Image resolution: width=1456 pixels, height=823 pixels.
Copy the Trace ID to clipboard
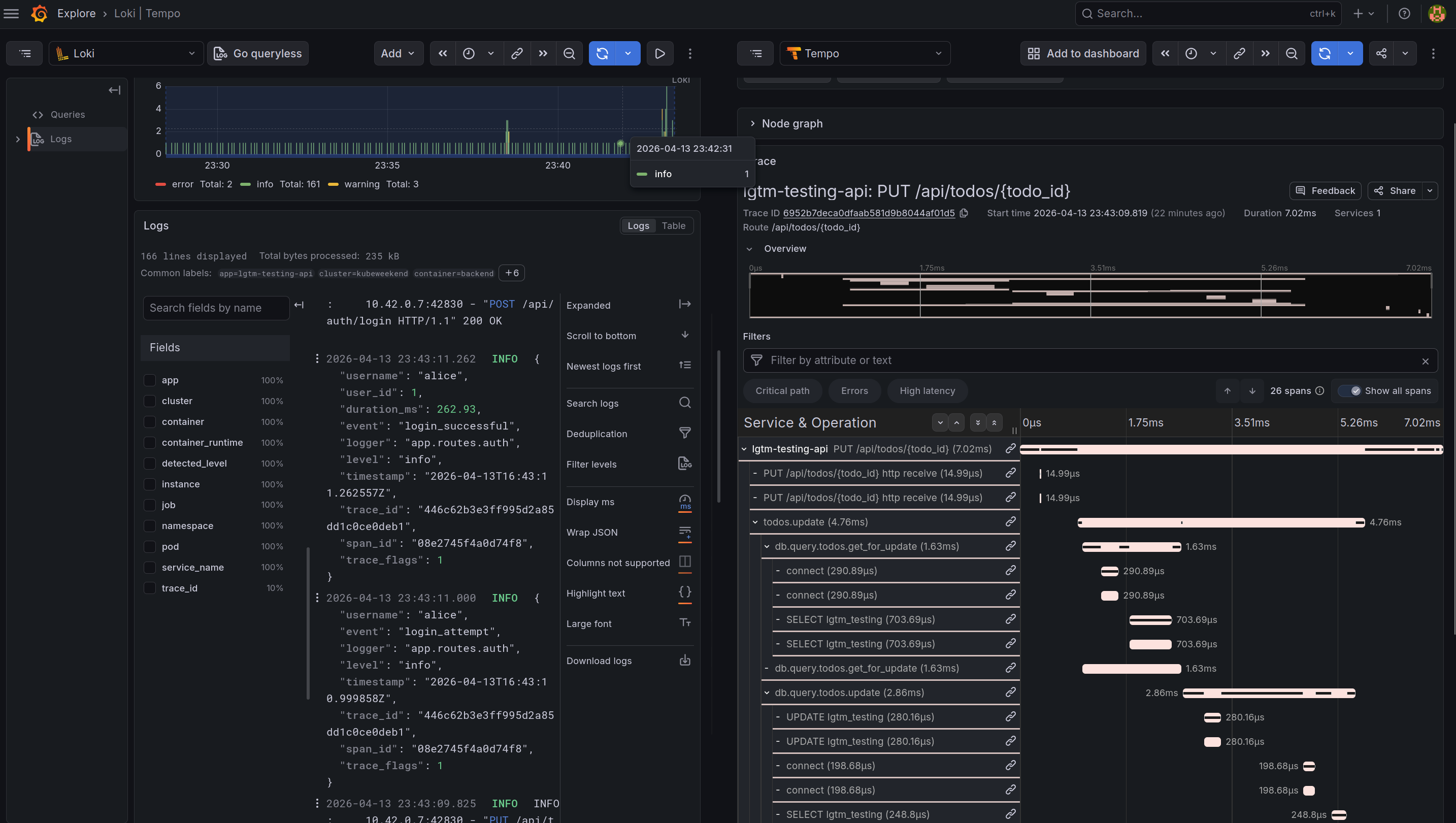click(x=964, y=213)
